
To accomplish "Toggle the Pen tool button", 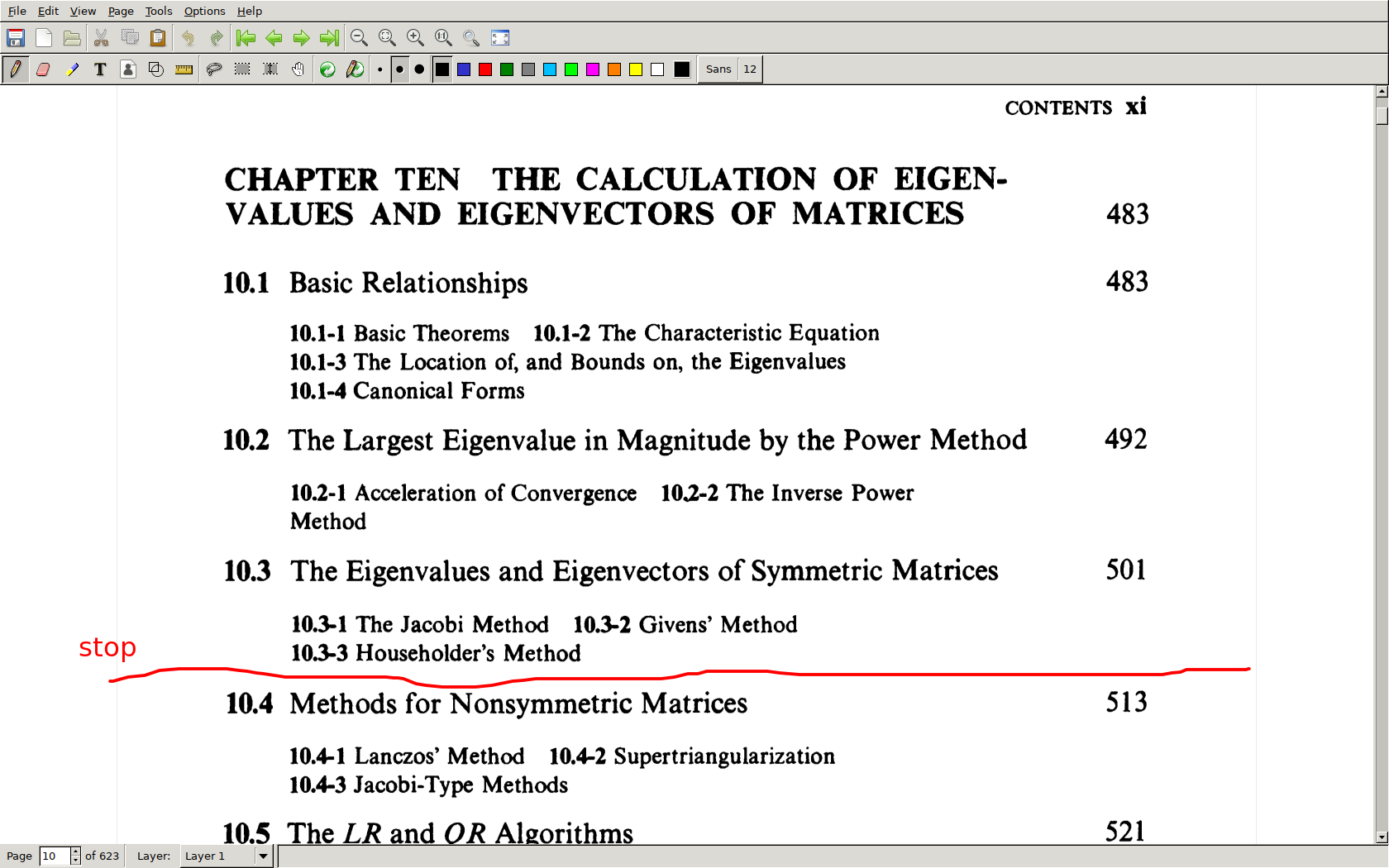I will pos(15,69).
